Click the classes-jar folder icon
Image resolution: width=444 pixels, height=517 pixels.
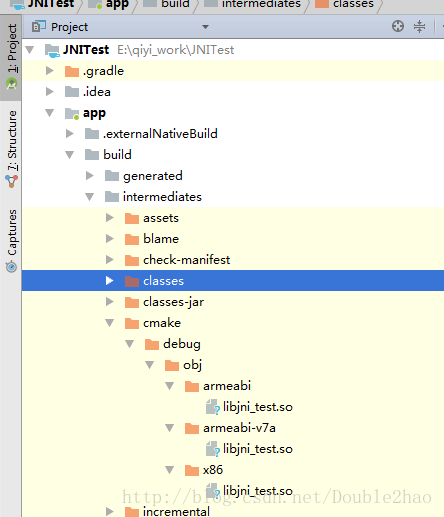(x=132, y=302)
